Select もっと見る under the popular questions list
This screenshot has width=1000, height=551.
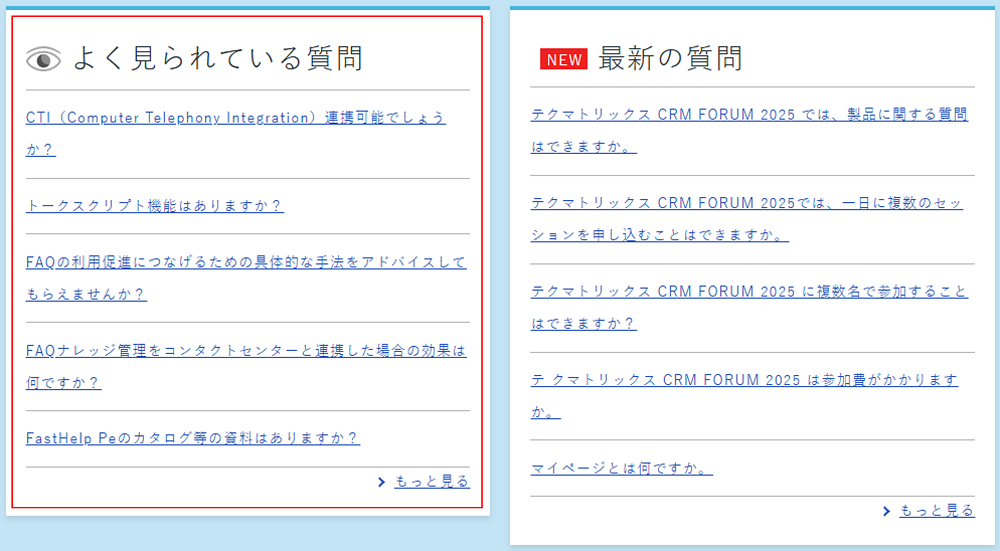pyautogui.click(x=431, y=482)
